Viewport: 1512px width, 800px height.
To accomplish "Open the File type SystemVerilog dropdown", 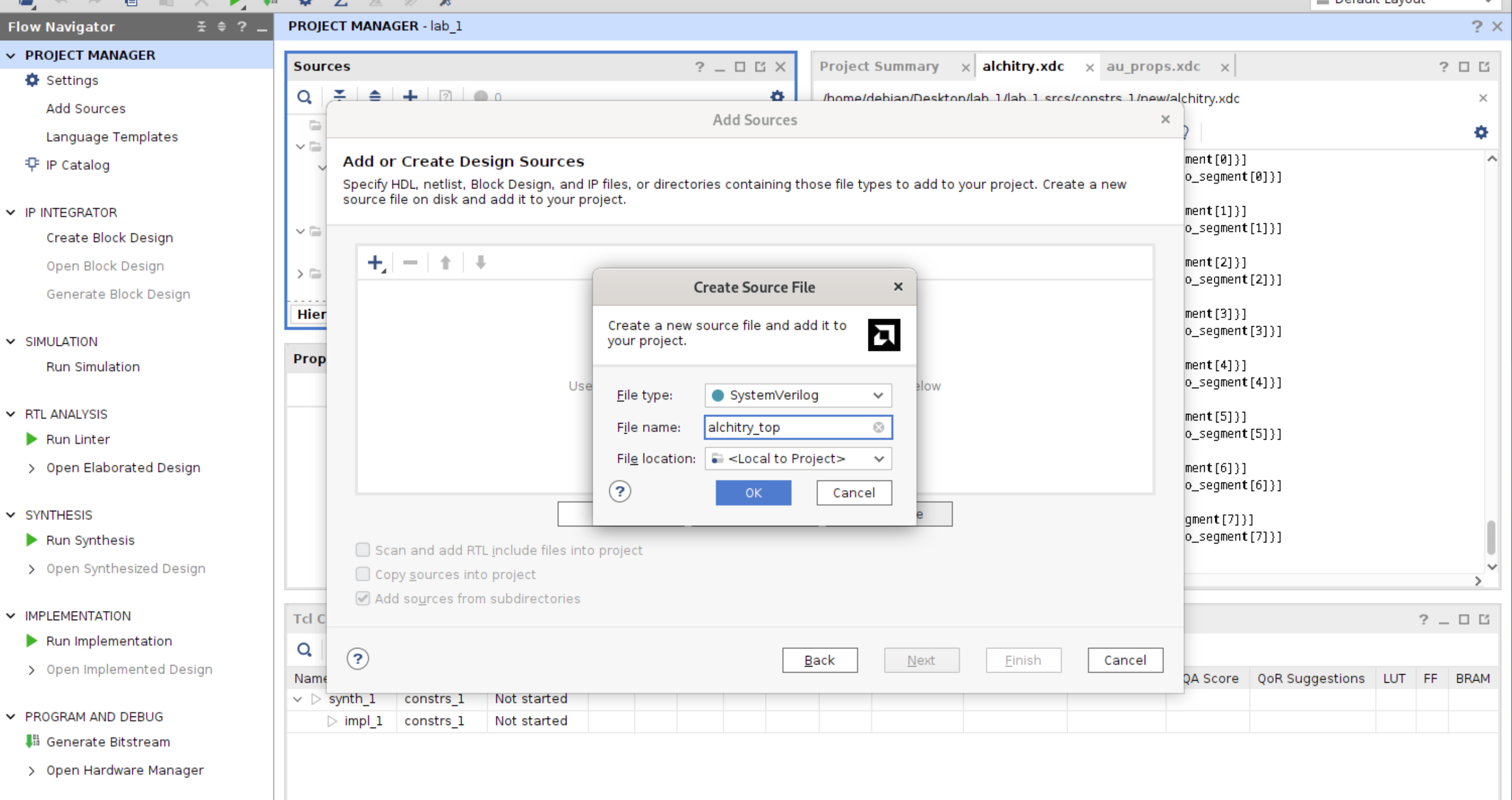I will 798,395.
